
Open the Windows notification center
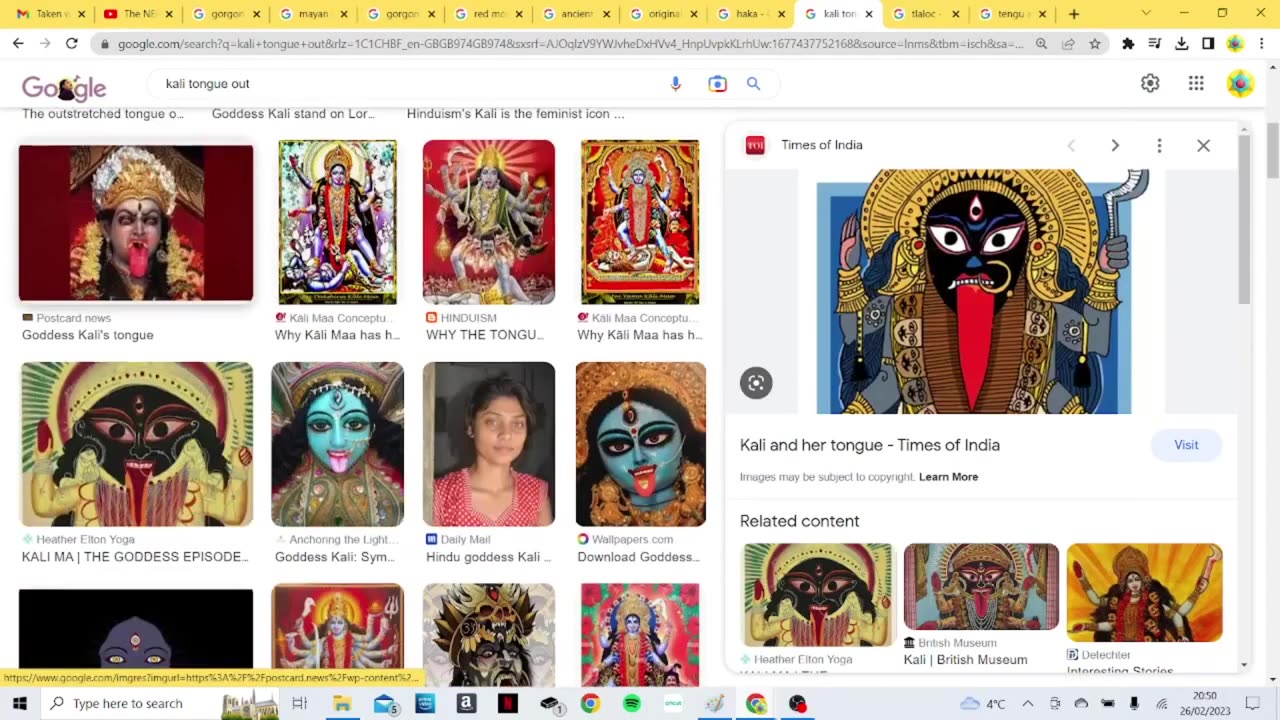click(1252, 703)
